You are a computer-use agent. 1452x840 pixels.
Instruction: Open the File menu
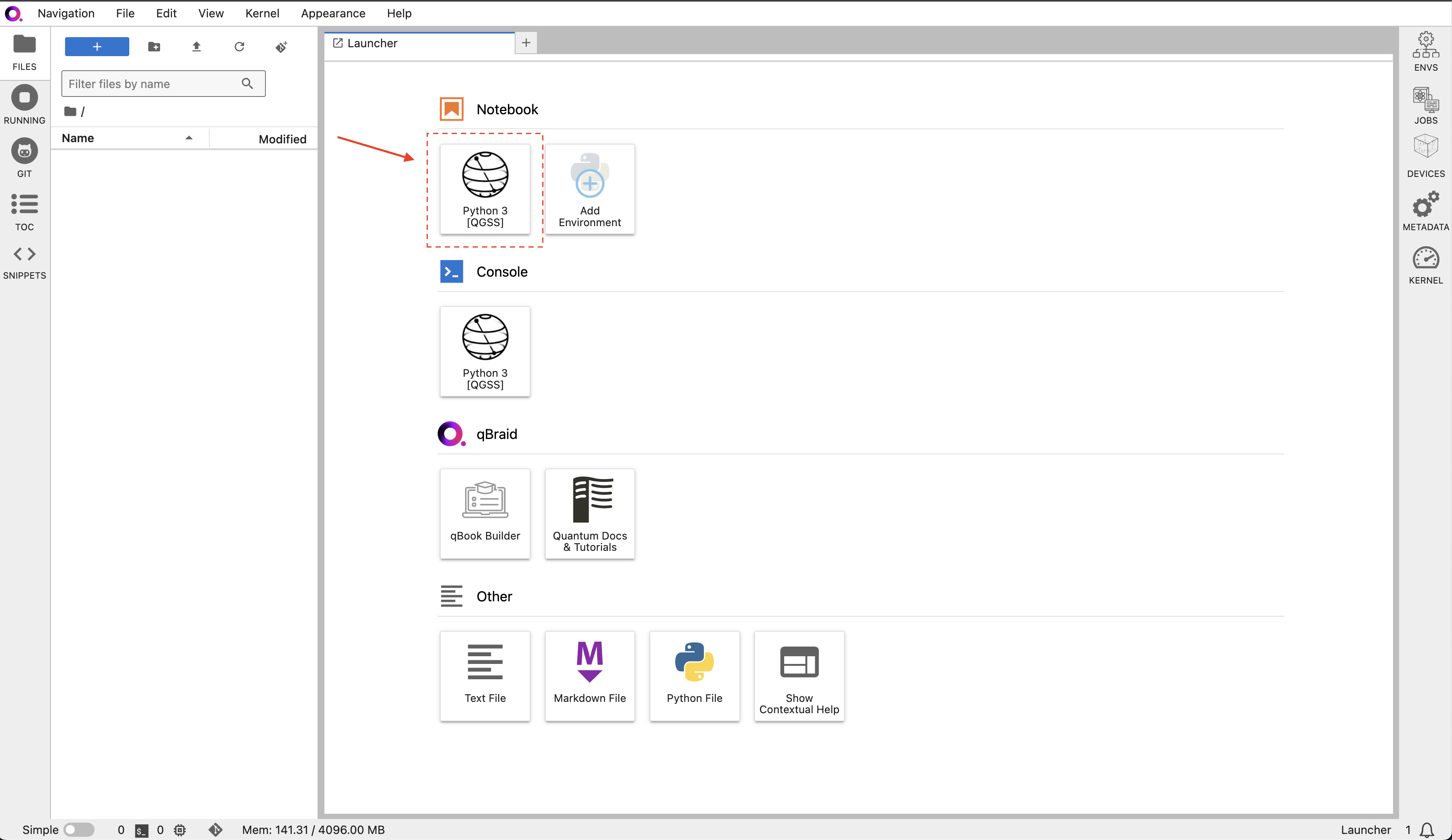point(125,13)
